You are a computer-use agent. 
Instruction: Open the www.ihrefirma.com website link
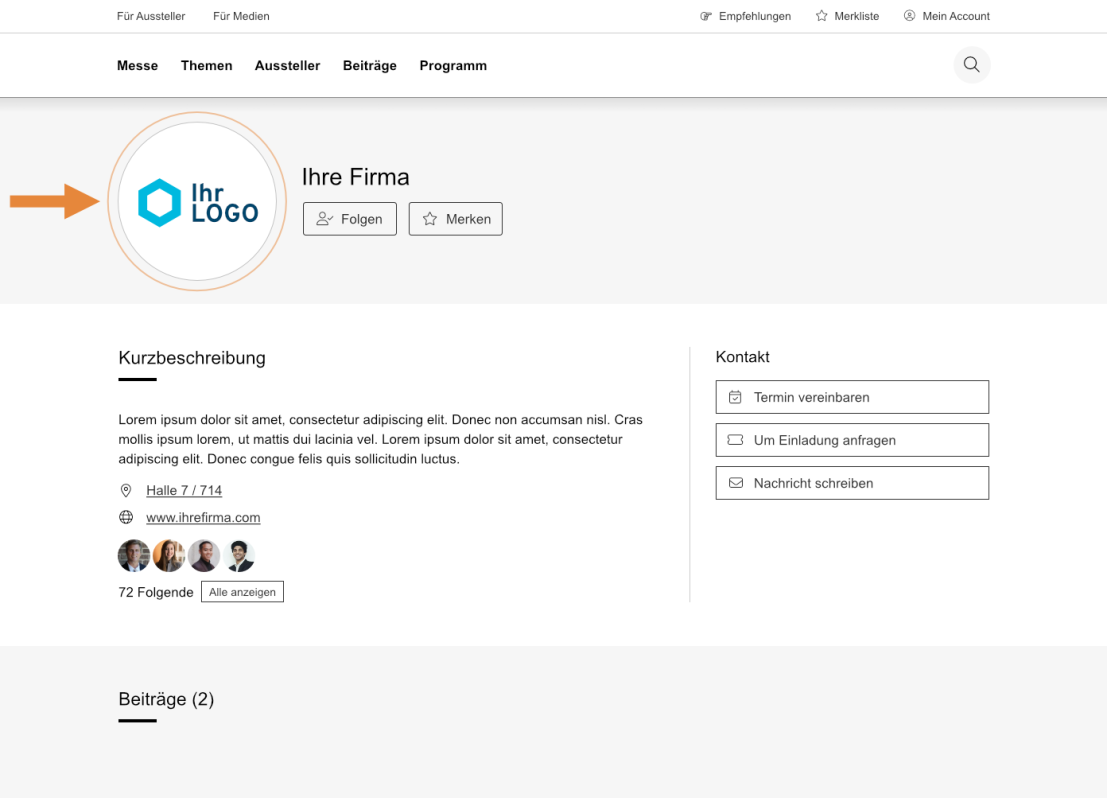click(203, 517)
